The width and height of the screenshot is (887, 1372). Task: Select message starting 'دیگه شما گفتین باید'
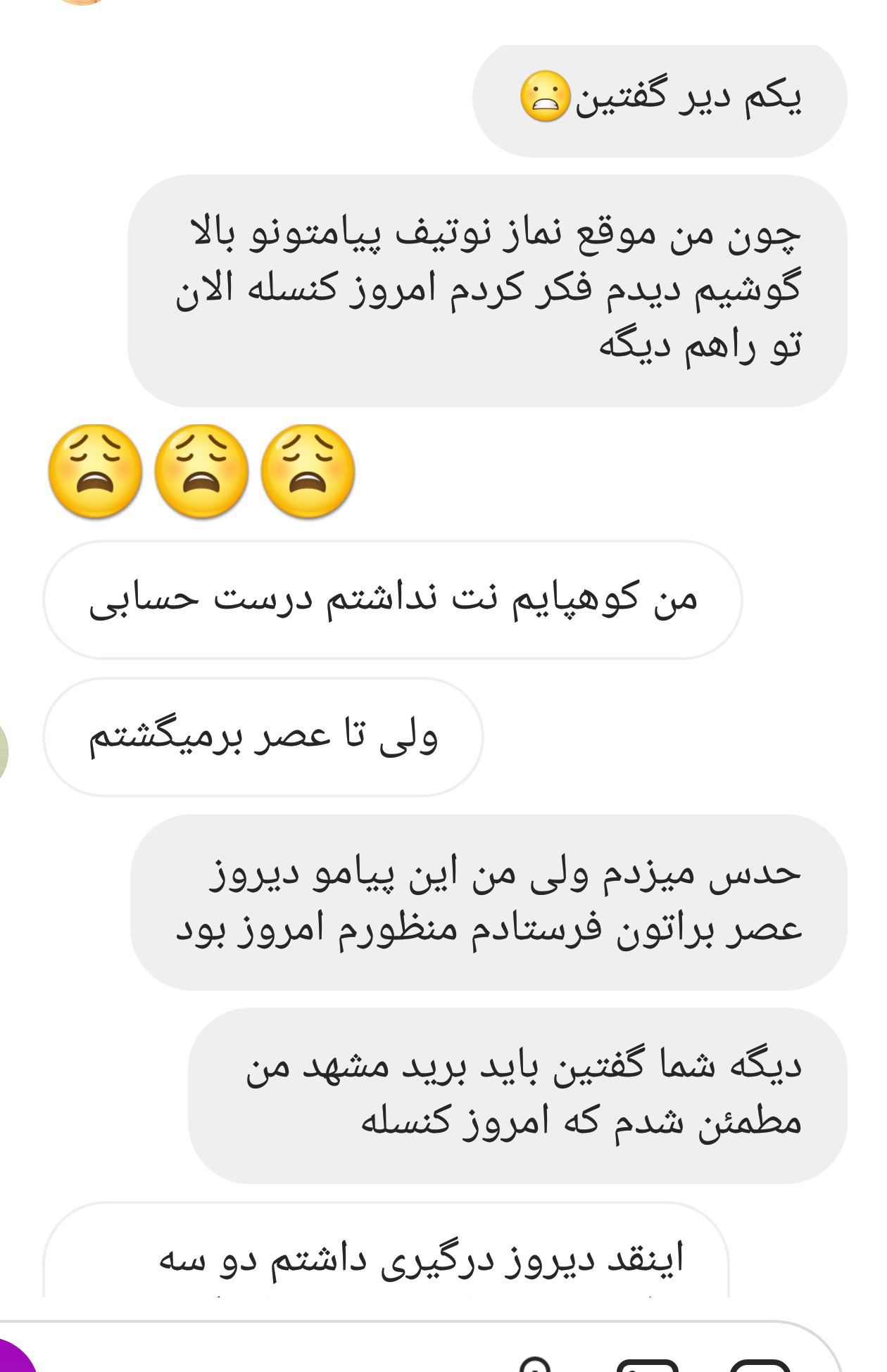pos(517,1095)
